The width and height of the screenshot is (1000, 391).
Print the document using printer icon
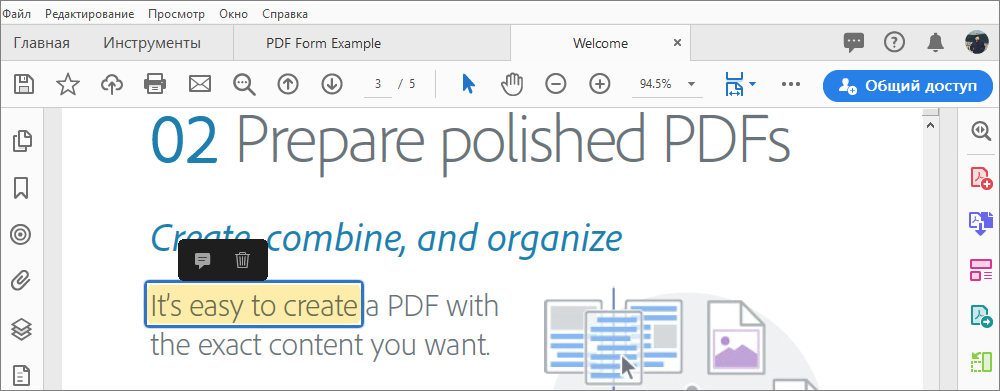[155, 84]
